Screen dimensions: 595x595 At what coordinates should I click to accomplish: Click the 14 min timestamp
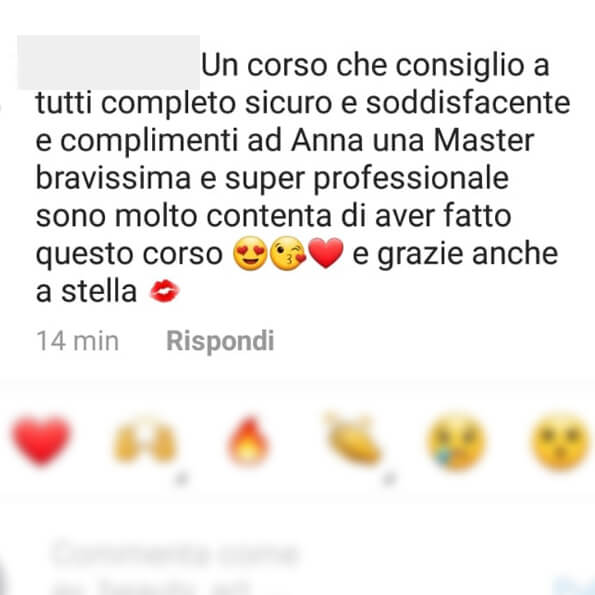[77, 340]
